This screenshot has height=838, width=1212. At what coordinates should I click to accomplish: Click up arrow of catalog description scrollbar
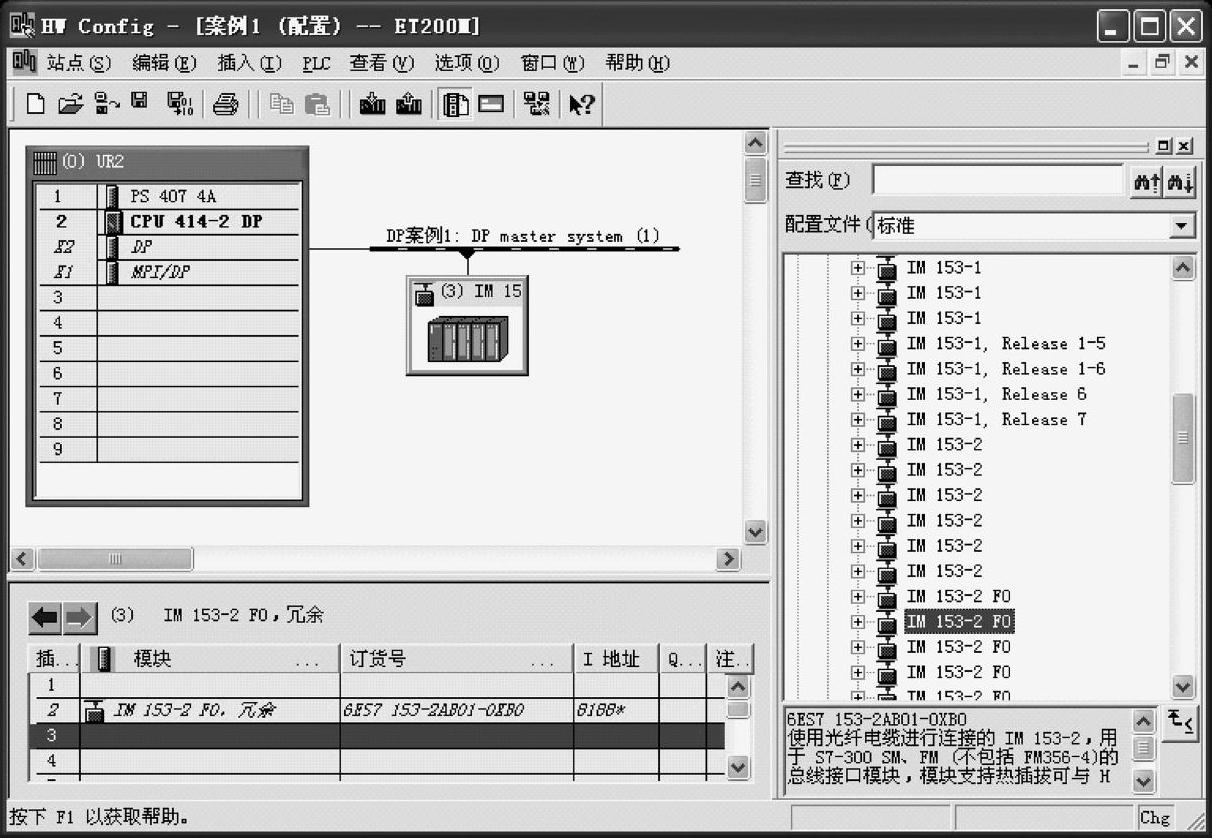tap(1143, 719)
